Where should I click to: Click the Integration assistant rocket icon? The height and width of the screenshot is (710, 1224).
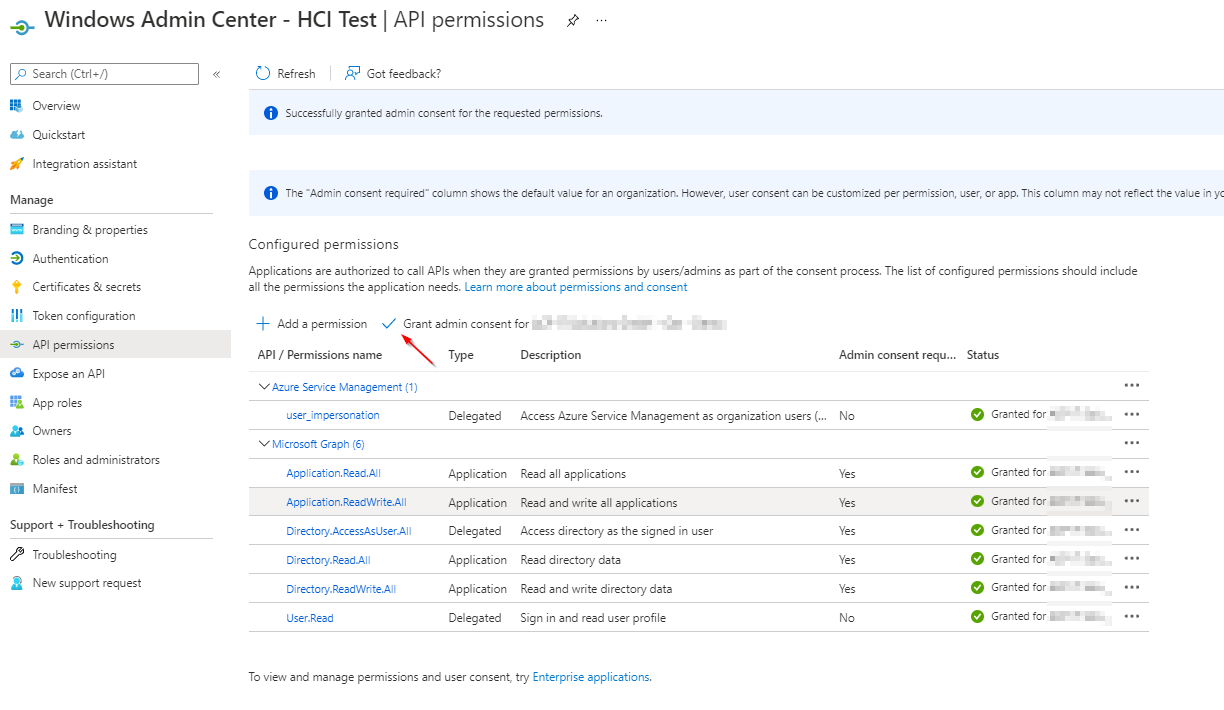coord(17,164)
